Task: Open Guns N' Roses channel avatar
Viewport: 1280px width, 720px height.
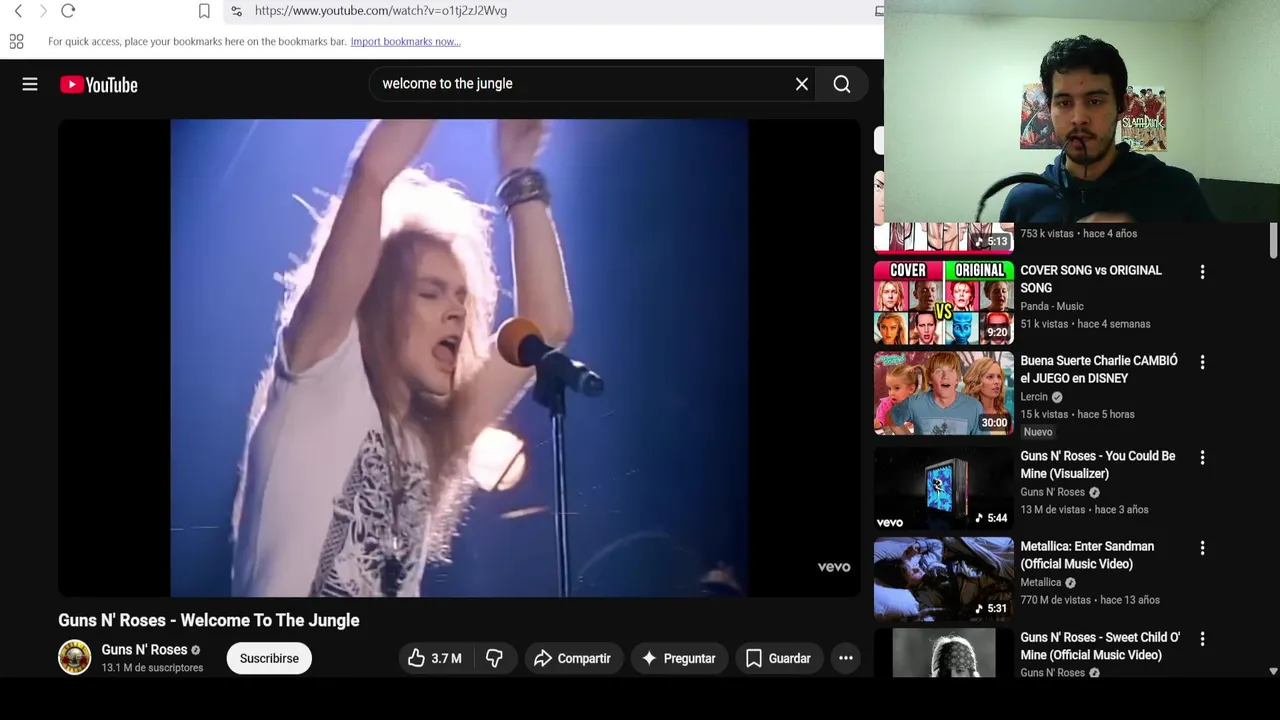Action: click(x=74, y=658)
